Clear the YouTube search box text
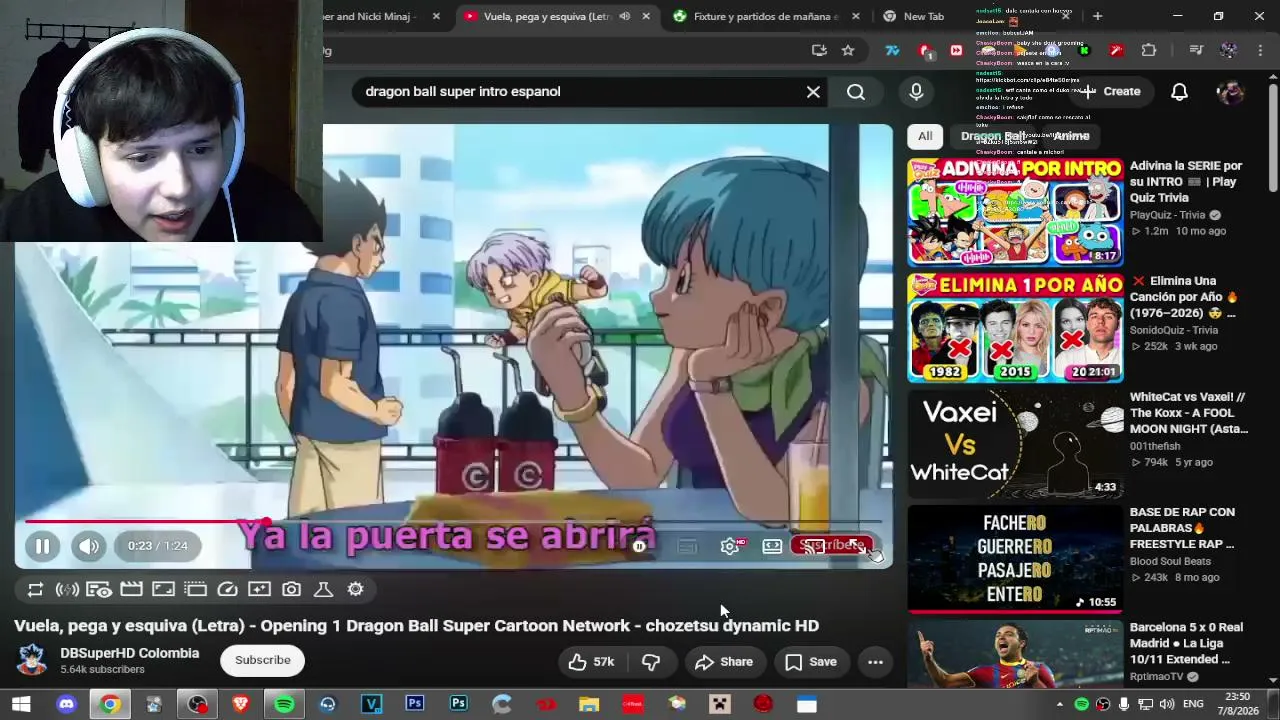Screen dimensions: 1280x720 (813, 92)
